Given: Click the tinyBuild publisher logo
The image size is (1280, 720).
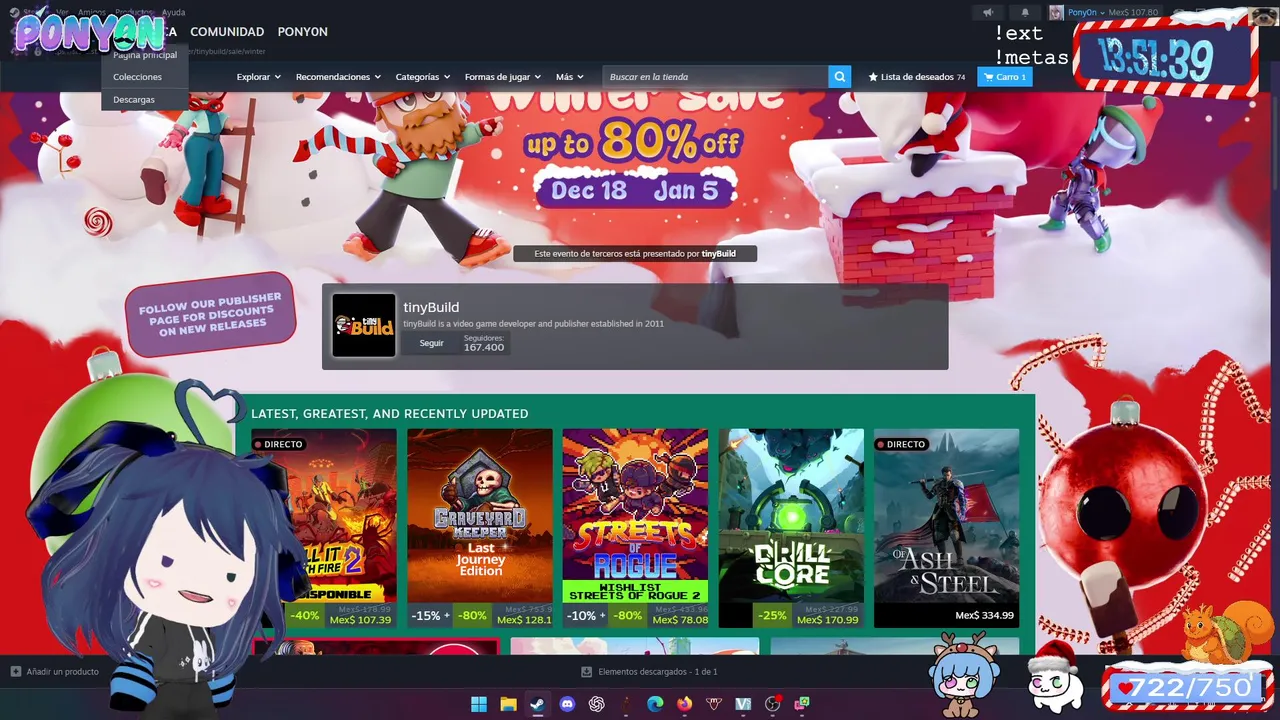Looking at the screenshot, I should tap(364, 325).
